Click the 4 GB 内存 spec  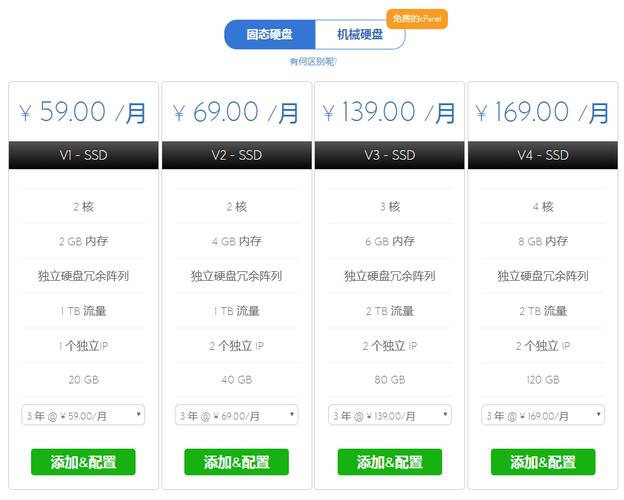(236, 241)
